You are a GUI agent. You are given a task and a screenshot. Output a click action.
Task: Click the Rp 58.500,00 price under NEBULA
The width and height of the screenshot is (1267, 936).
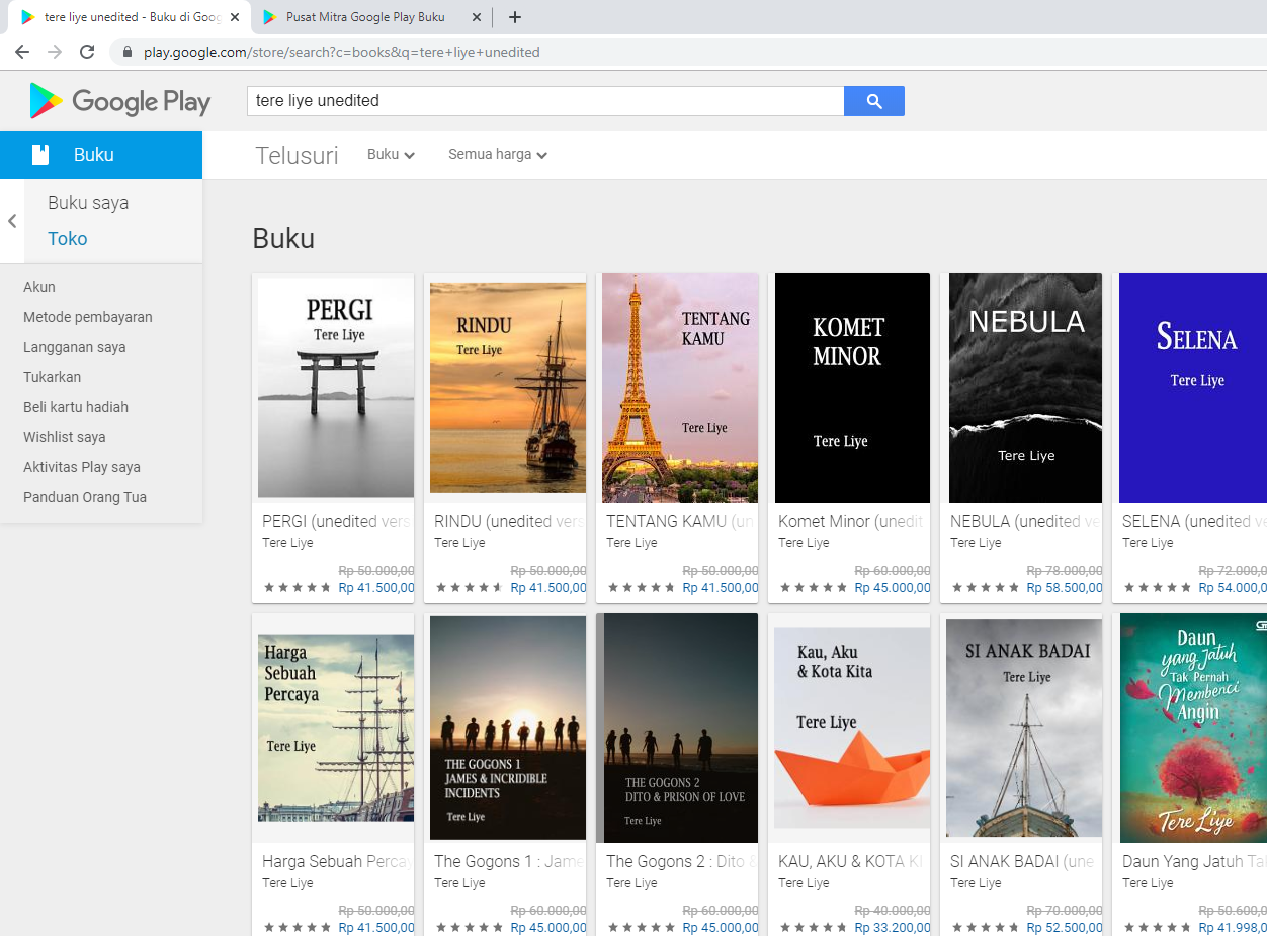(x=1064, y=588)
